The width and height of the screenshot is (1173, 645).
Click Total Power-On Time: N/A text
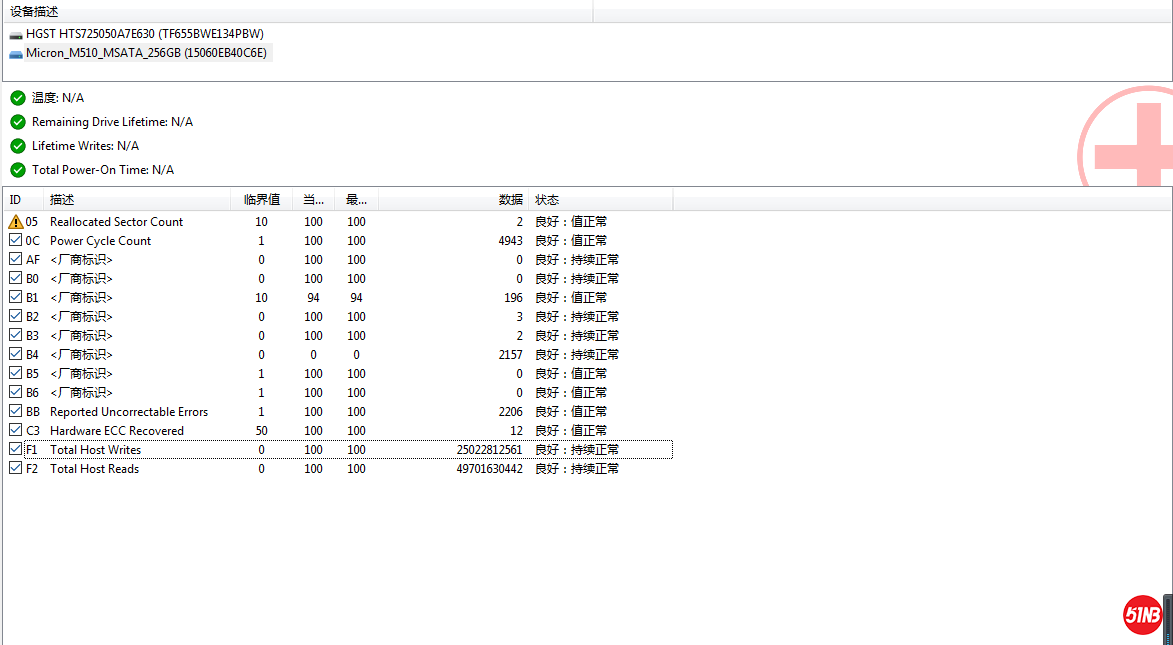click(x=102, y=170)
